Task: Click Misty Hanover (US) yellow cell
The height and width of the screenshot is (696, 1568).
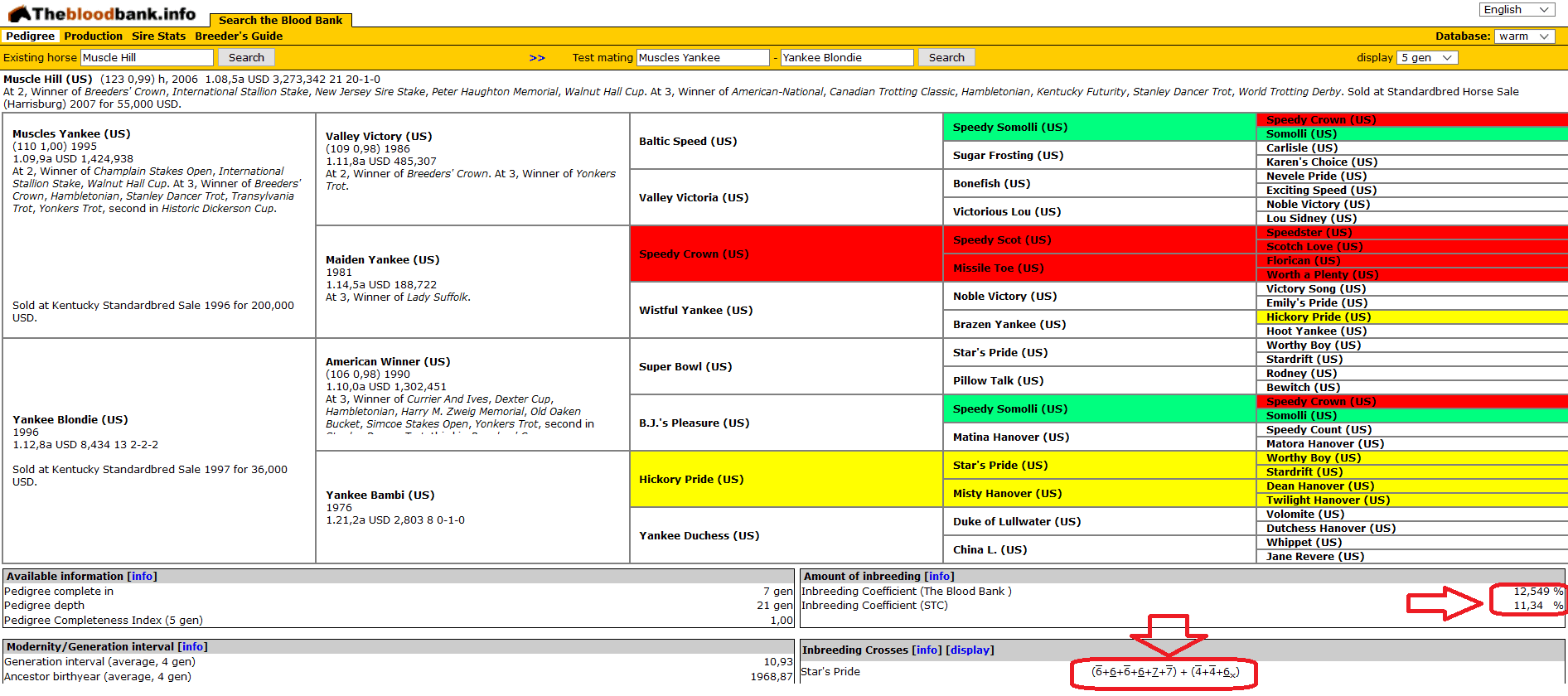Action: 1100,493
